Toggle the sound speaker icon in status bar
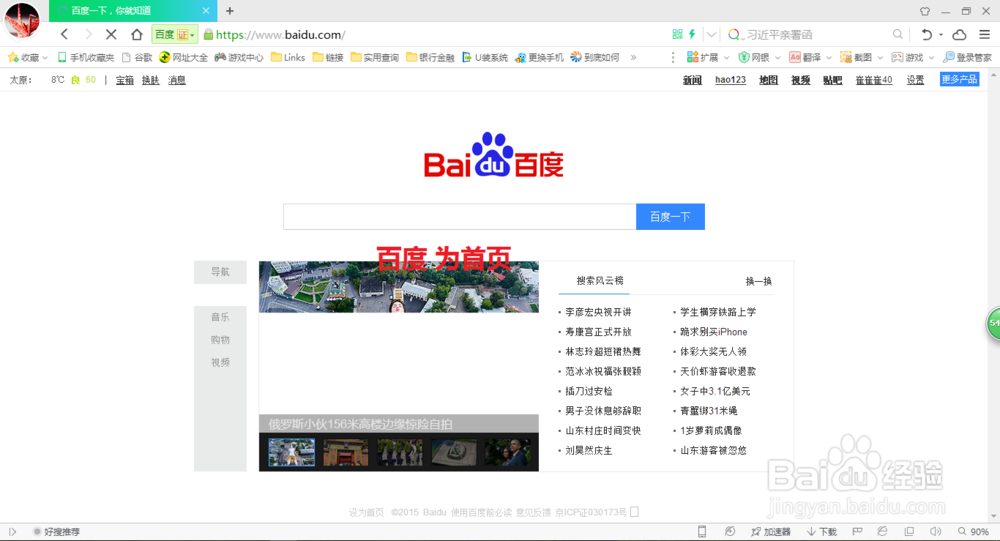This screenshot has height=541, width=1000. tap(935, 531)
